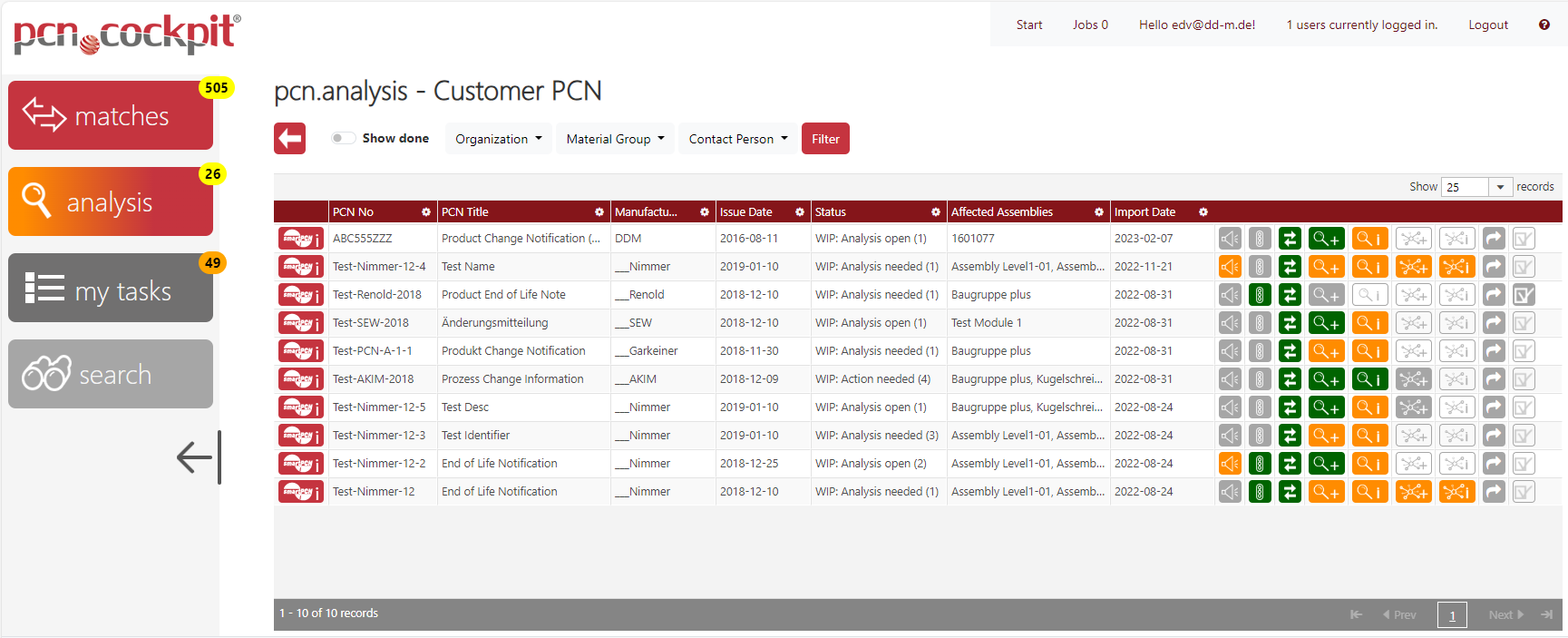Click orange megaphone icon in Test-Nimmer-12-2 row
This screenshot has width=1568, height=638.
[1230, 464]
